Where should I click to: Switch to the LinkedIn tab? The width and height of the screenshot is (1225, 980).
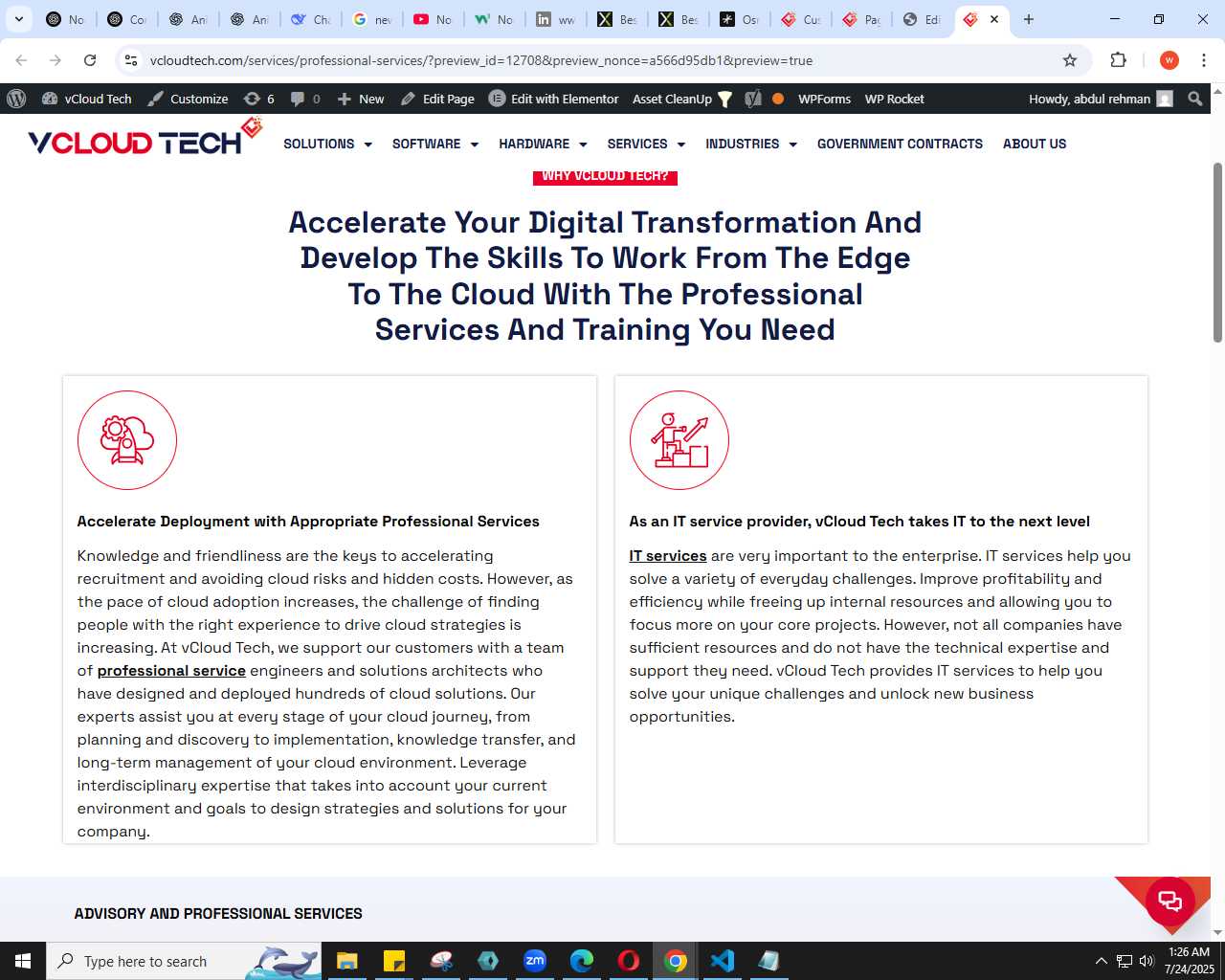(x=555, y=19)
